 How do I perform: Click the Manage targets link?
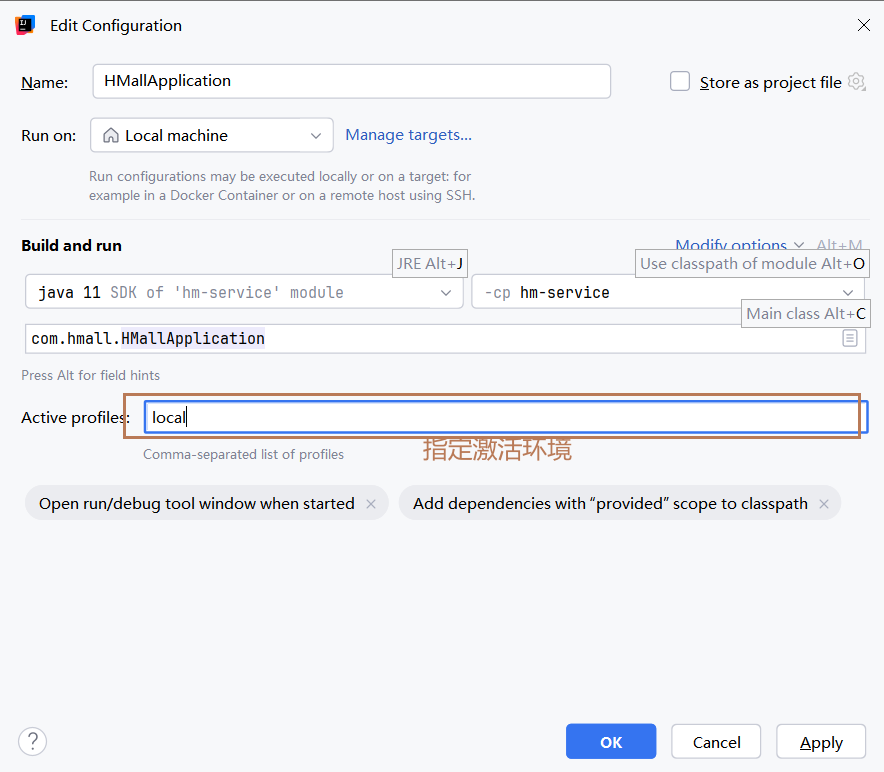coord(408,135)
